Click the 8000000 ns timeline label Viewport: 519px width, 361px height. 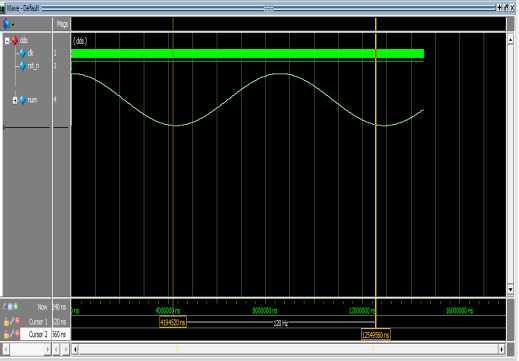coord(265,311)
